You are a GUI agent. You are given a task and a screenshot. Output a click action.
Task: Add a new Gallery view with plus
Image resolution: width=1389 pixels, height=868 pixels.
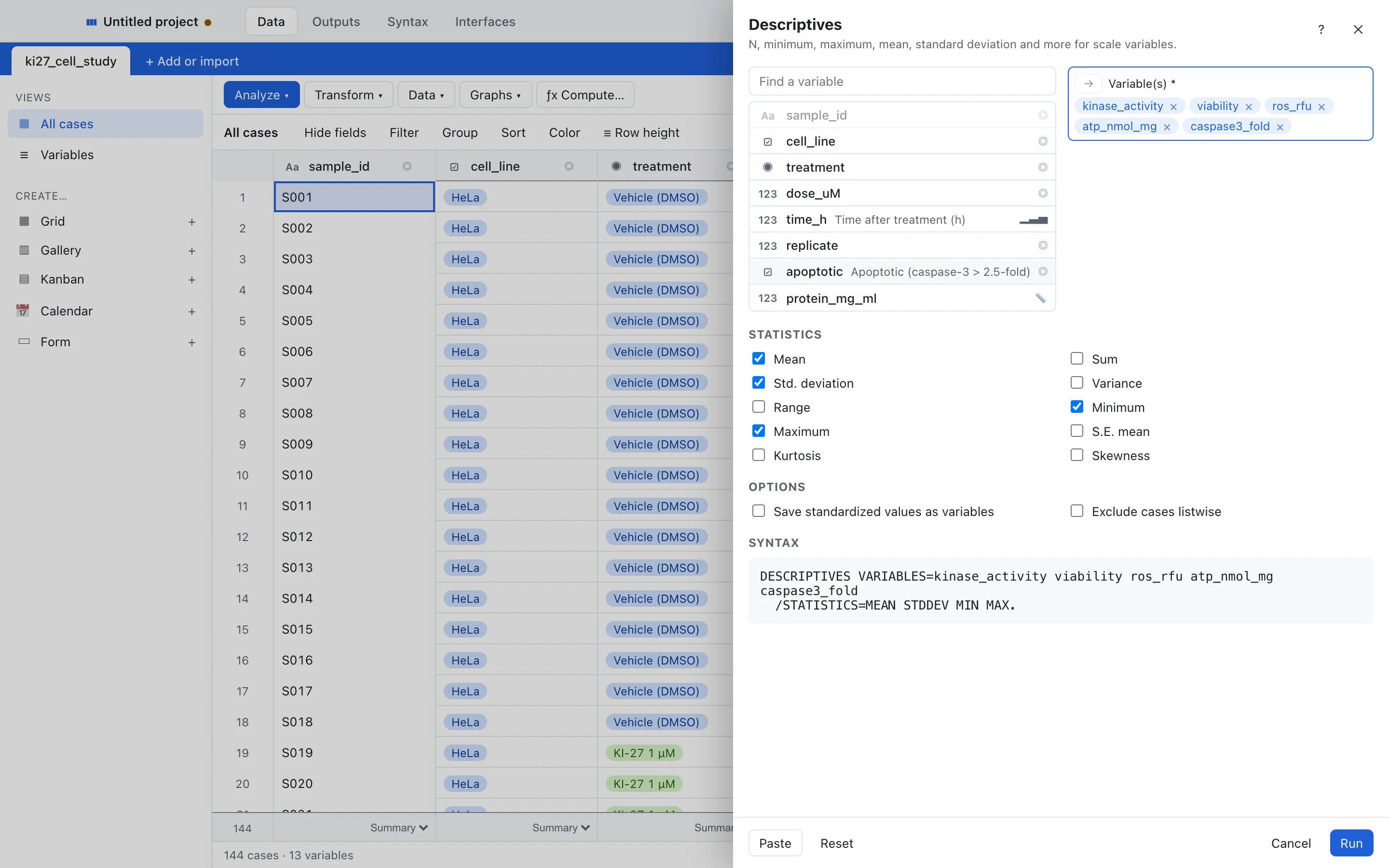(x=191, y=251)
